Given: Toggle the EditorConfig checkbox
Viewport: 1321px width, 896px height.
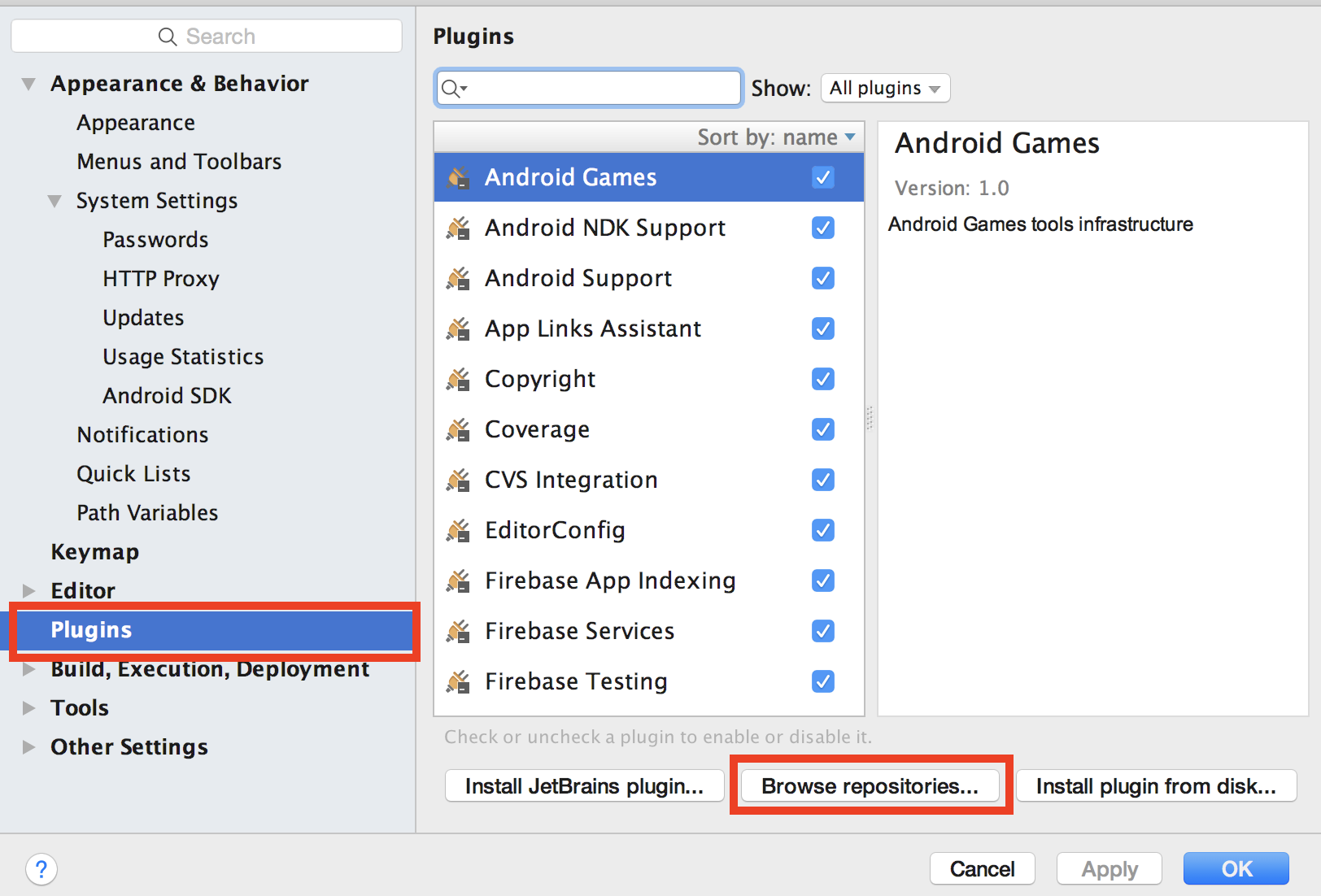Looking at the screenshot, I should (x=823, y=530).
